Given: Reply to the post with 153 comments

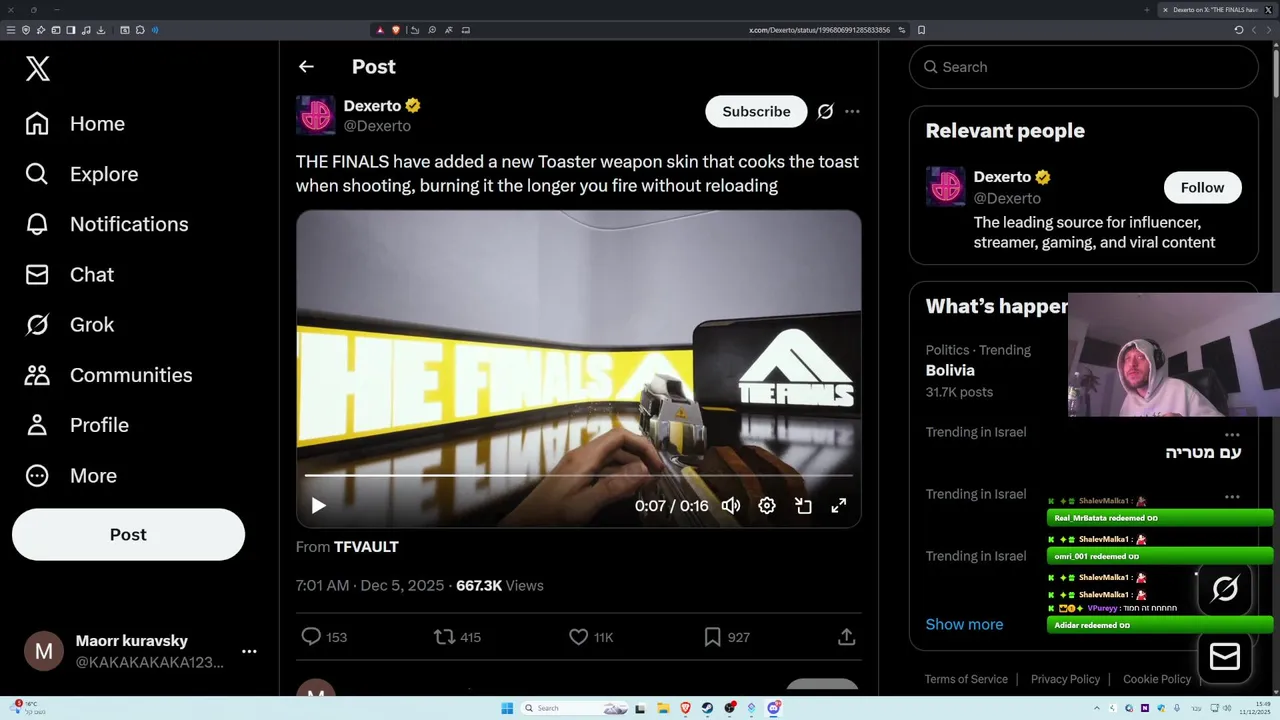Looking at the screenshot, I should tap(324, 637).
